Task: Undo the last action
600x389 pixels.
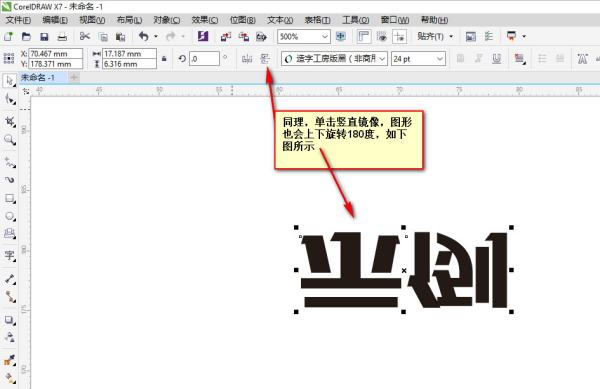Action: pos(143,36)
